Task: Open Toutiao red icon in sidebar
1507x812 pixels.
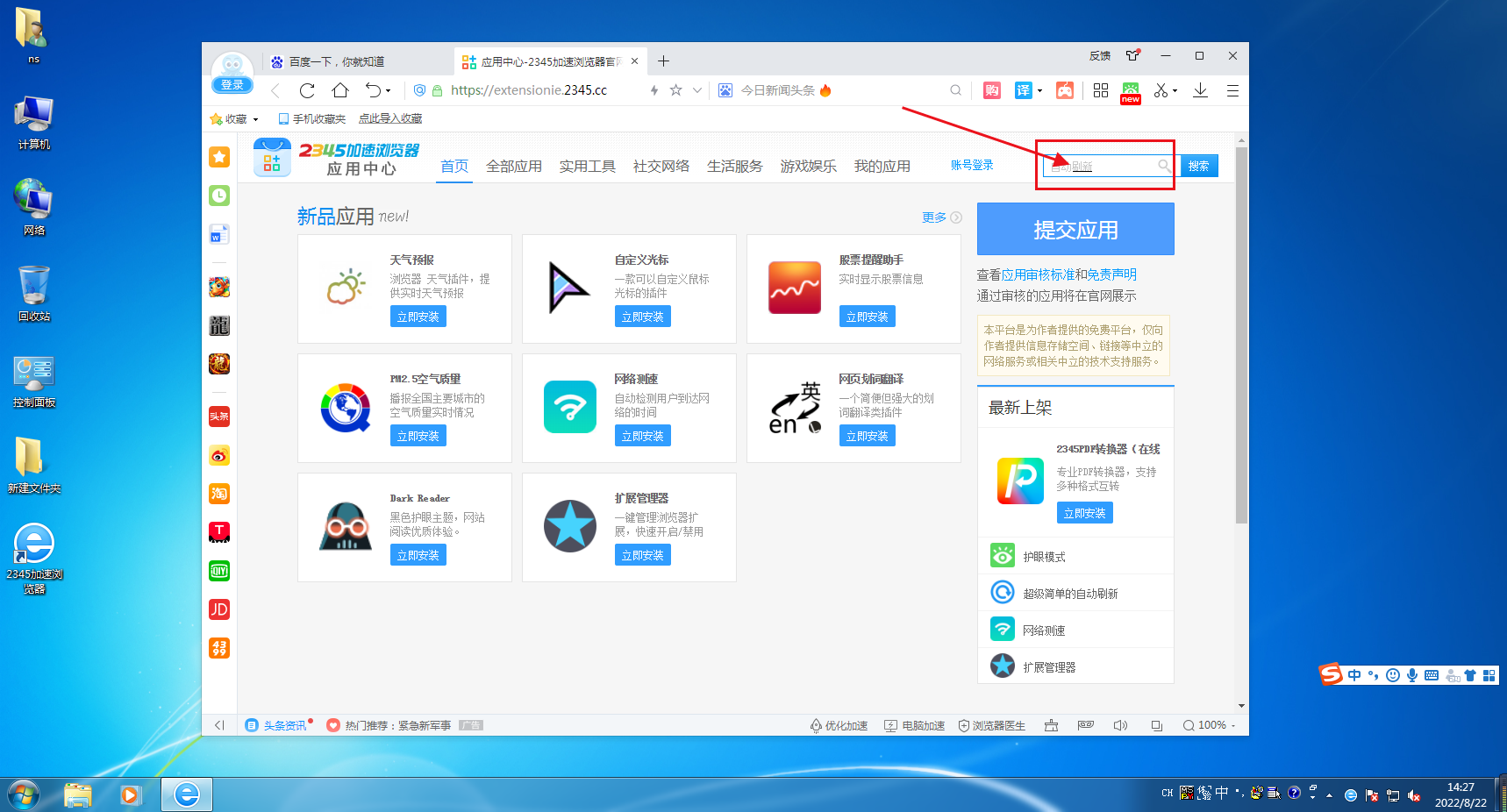Action: [219, 417]
